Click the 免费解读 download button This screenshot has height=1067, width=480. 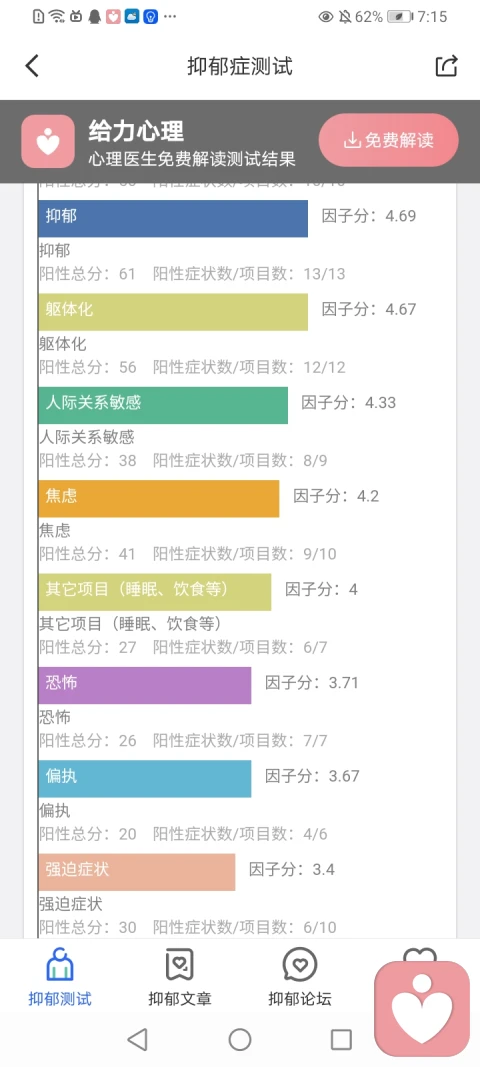(x=388, y=140)
